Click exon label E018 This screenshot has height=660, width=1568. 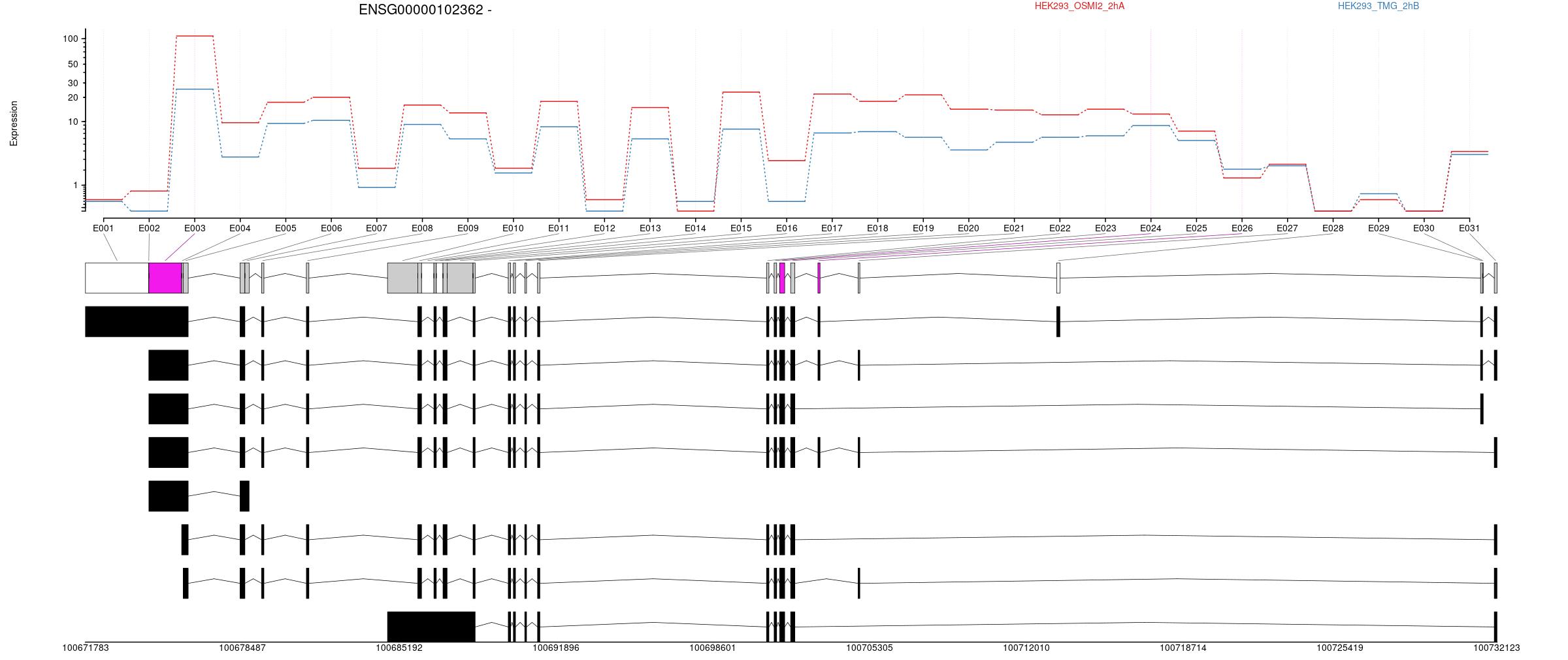(877, 228)
